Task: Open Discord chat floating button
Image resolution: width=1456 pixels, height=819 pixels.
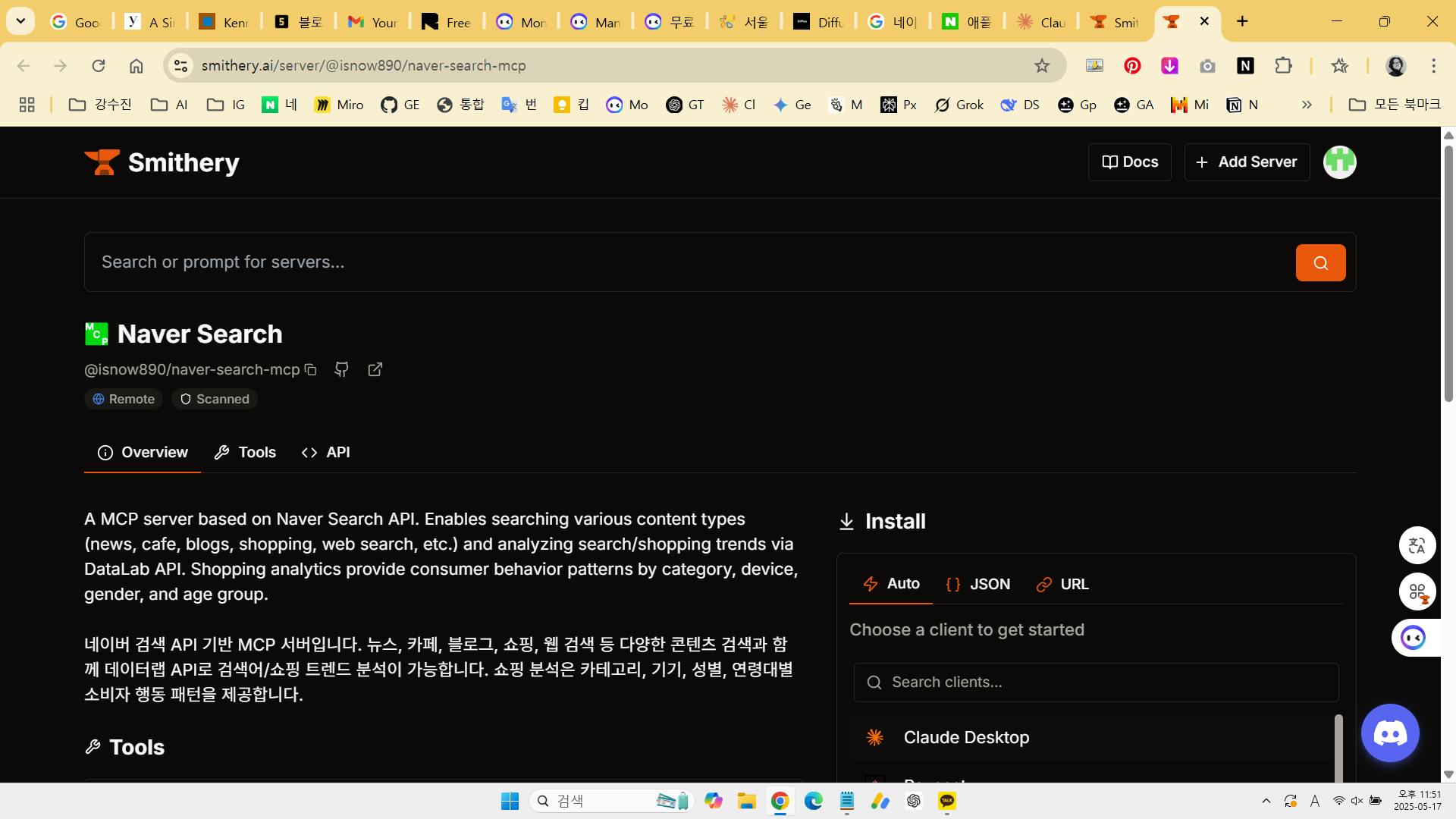Action: click(x=1389, y=733)
